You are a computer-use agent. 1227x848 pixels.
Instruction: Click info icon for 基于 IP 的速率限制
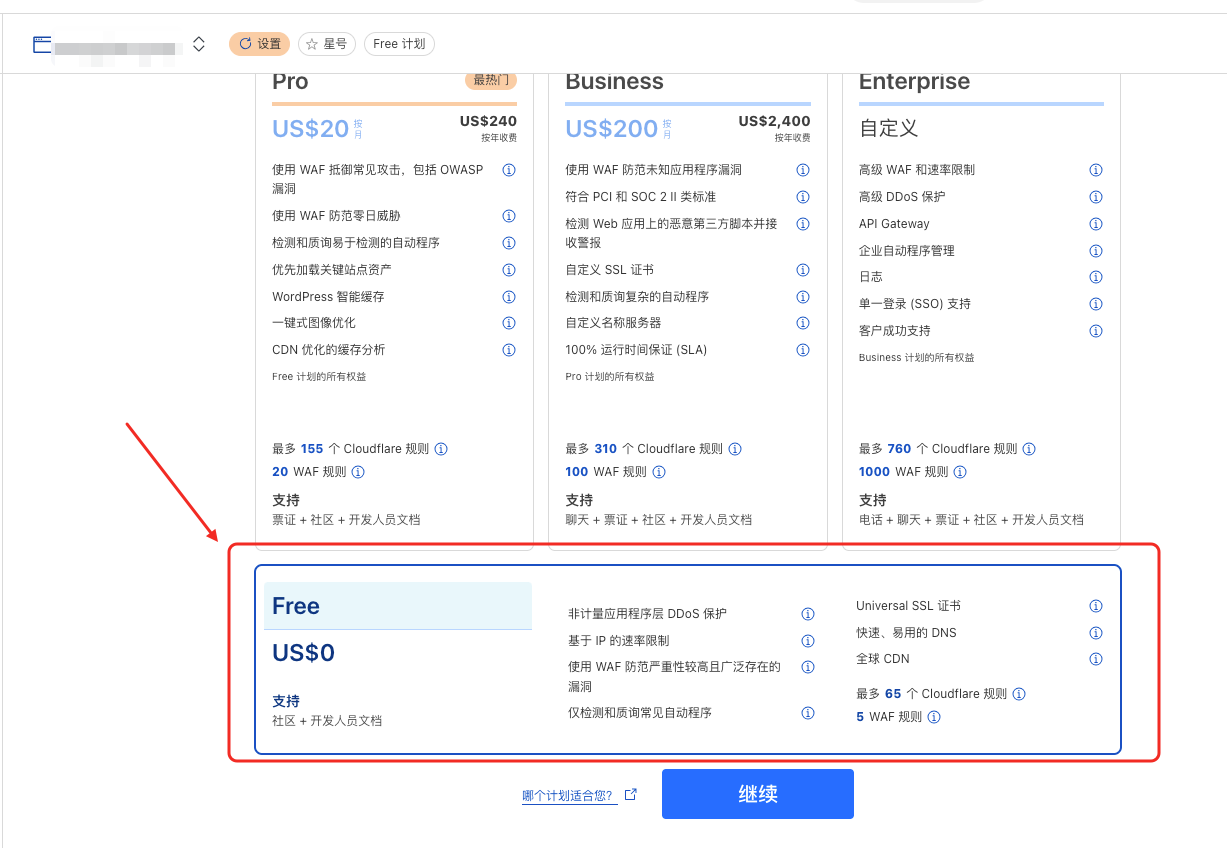coord(808,641)
